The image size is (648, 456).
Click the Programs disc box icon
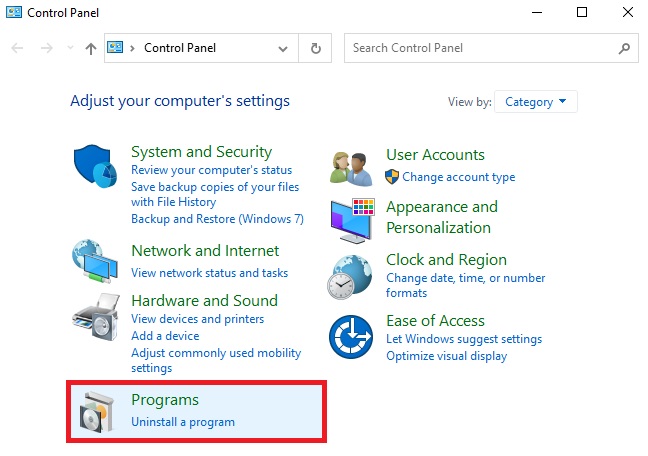96,410
